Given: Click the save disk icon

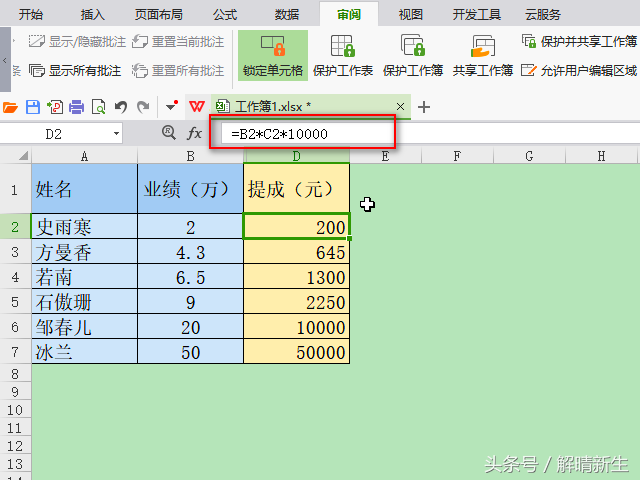Looking at the screenshot, I should click(x=33, y=107).
